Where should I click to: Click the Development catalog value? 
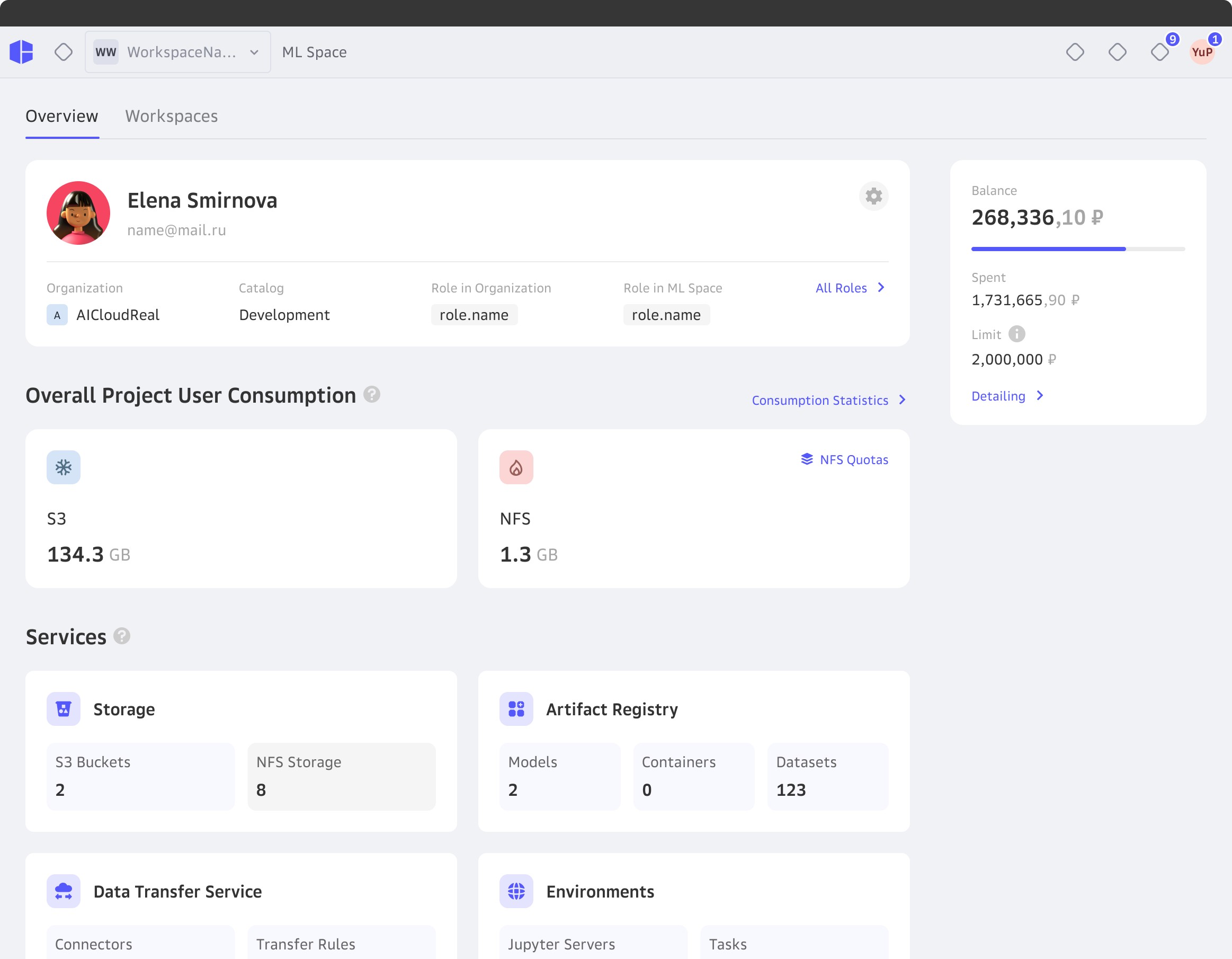284,315
